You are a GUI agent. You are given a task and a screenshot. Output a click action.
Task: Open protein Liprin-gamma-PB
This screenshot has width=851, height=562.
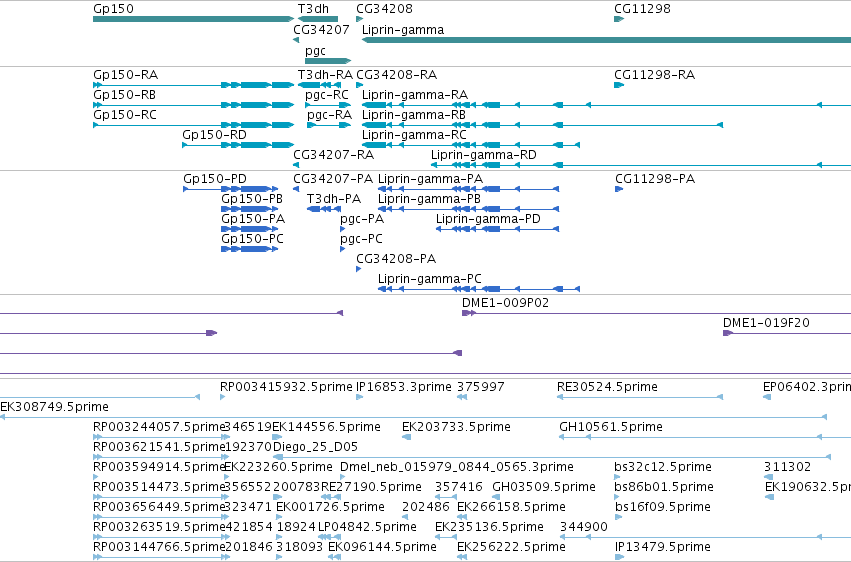429,199
